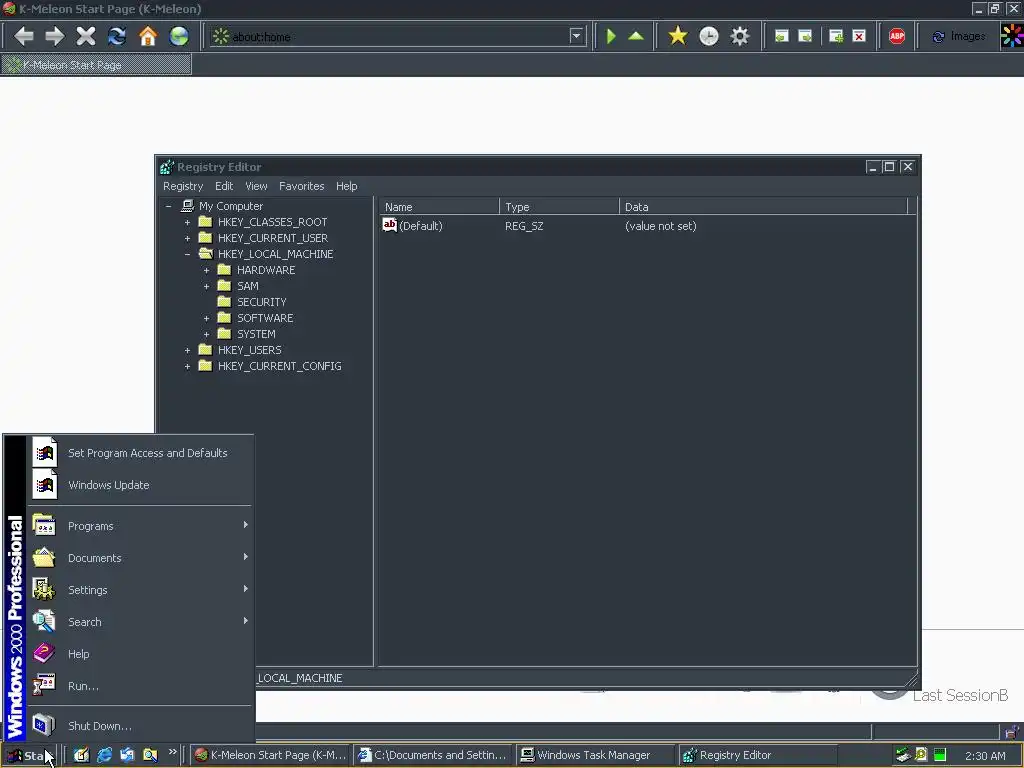This screenshot has height=768, width=1024.
Task: Open the Documents submenu
Action: click(x=140, y=558)
